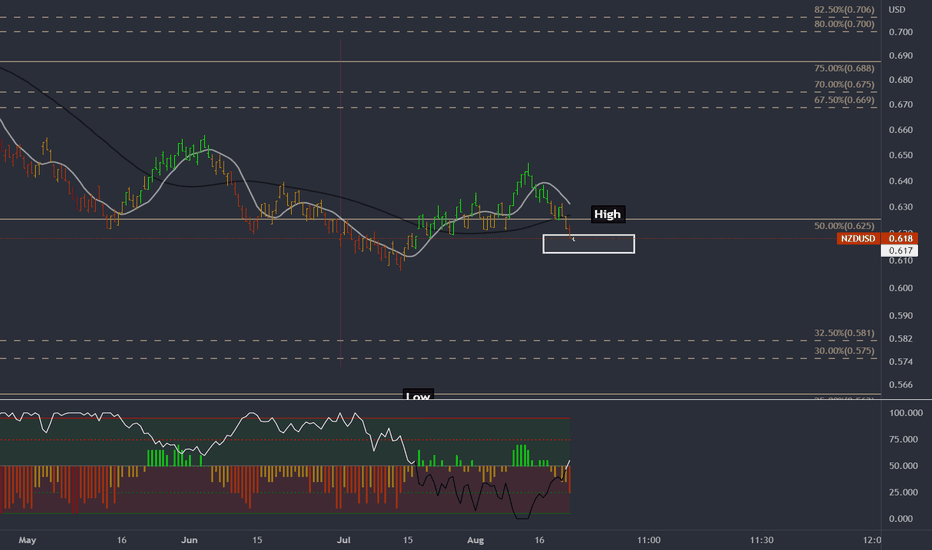Click the May label on the time axis
The width and height of the screenshot is (932, 550).
[x=27, y=540]
